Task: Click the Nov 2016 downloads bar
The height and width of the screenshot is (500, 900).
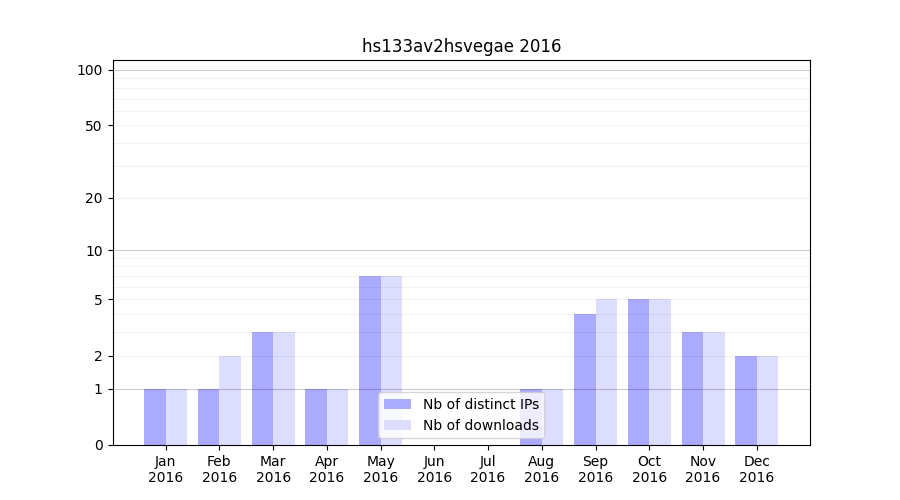Action: 714,388
